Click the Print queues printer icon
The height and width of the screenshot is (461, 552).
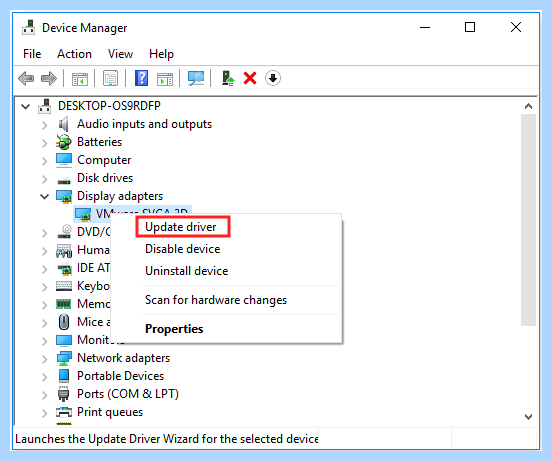point(64,412)
